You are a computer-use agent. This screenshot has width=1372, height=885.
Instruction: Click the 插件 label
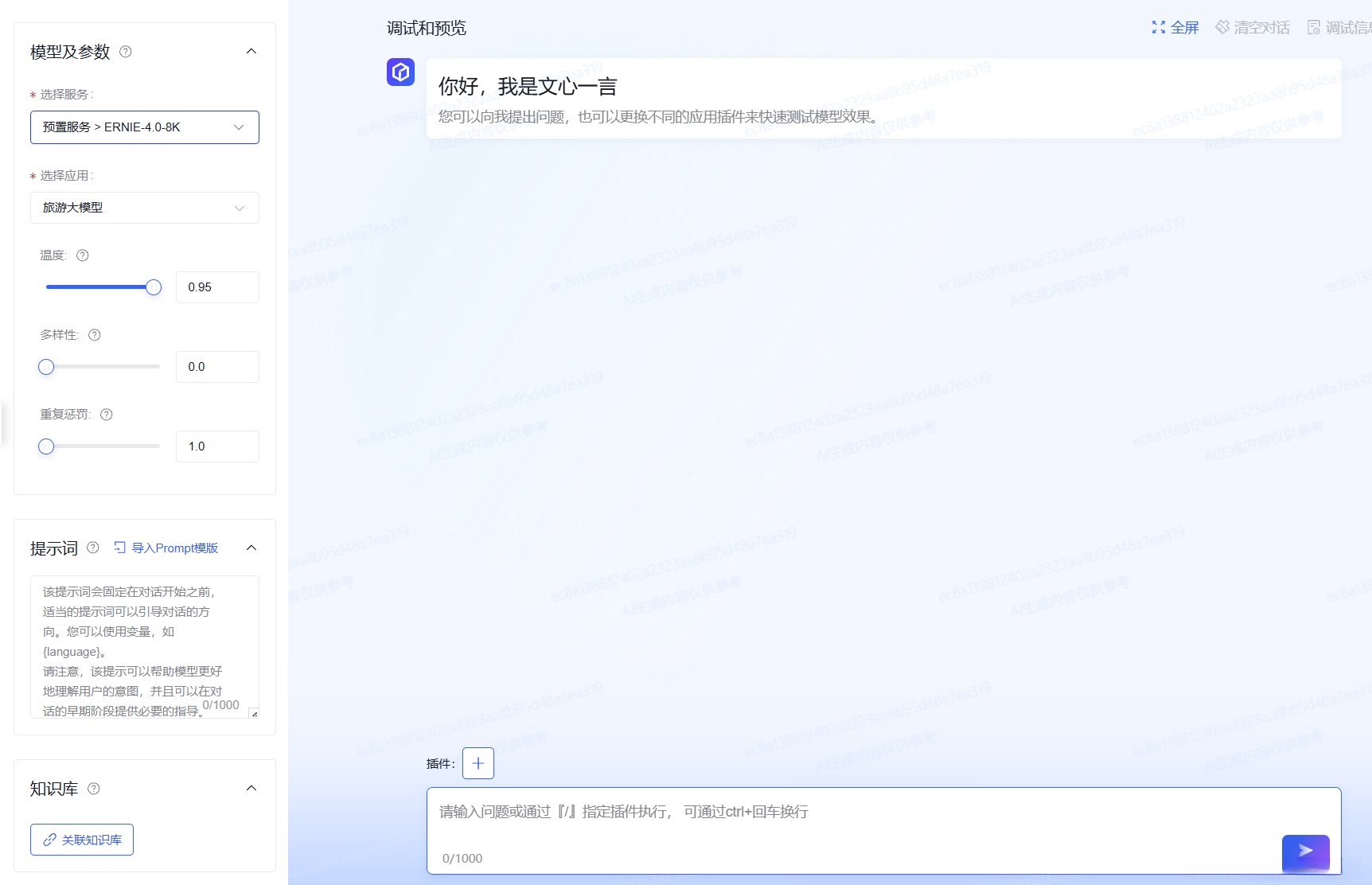pyautogui.click(x=441, y=764)
